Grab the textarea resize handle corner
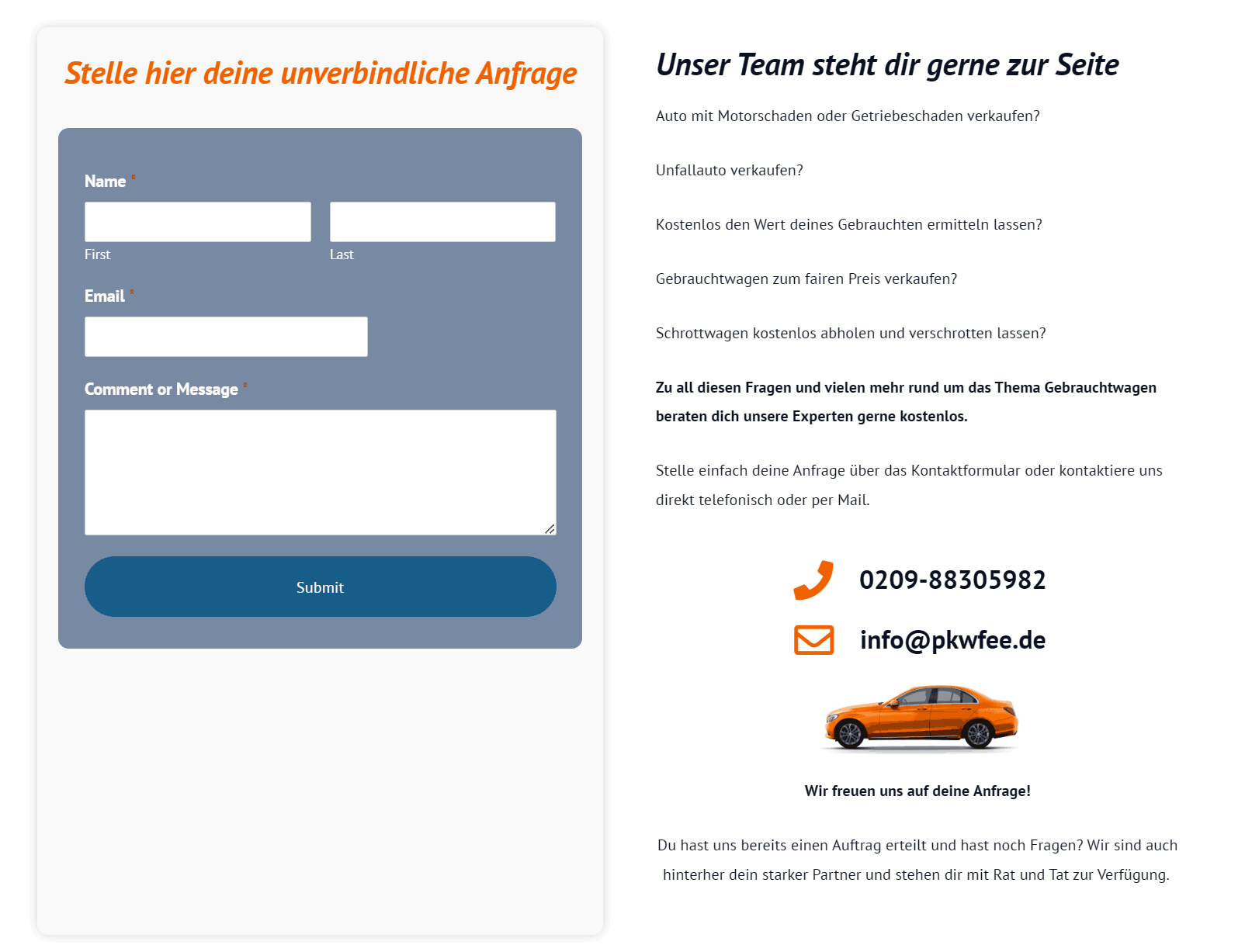This screenshot has width=1259, height=952. (x=550, y=528)
